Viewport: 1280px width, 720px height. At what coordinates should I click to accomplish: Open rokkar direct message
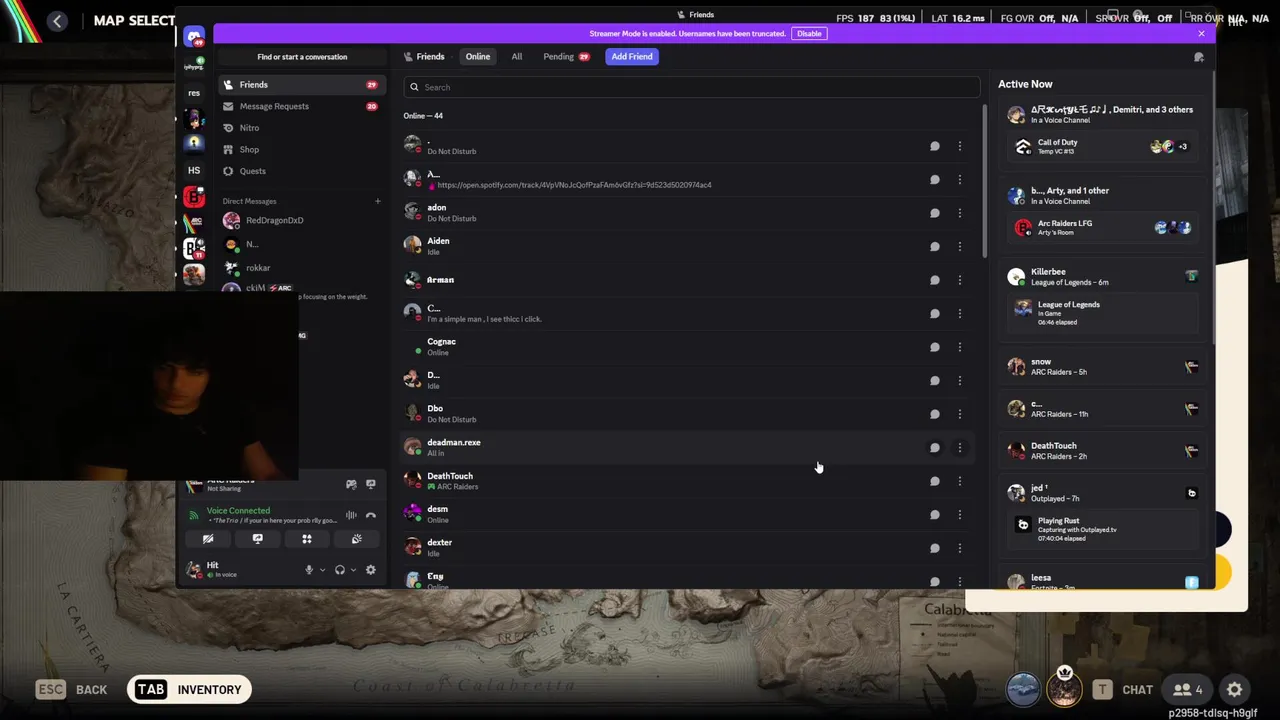point(302,268)
